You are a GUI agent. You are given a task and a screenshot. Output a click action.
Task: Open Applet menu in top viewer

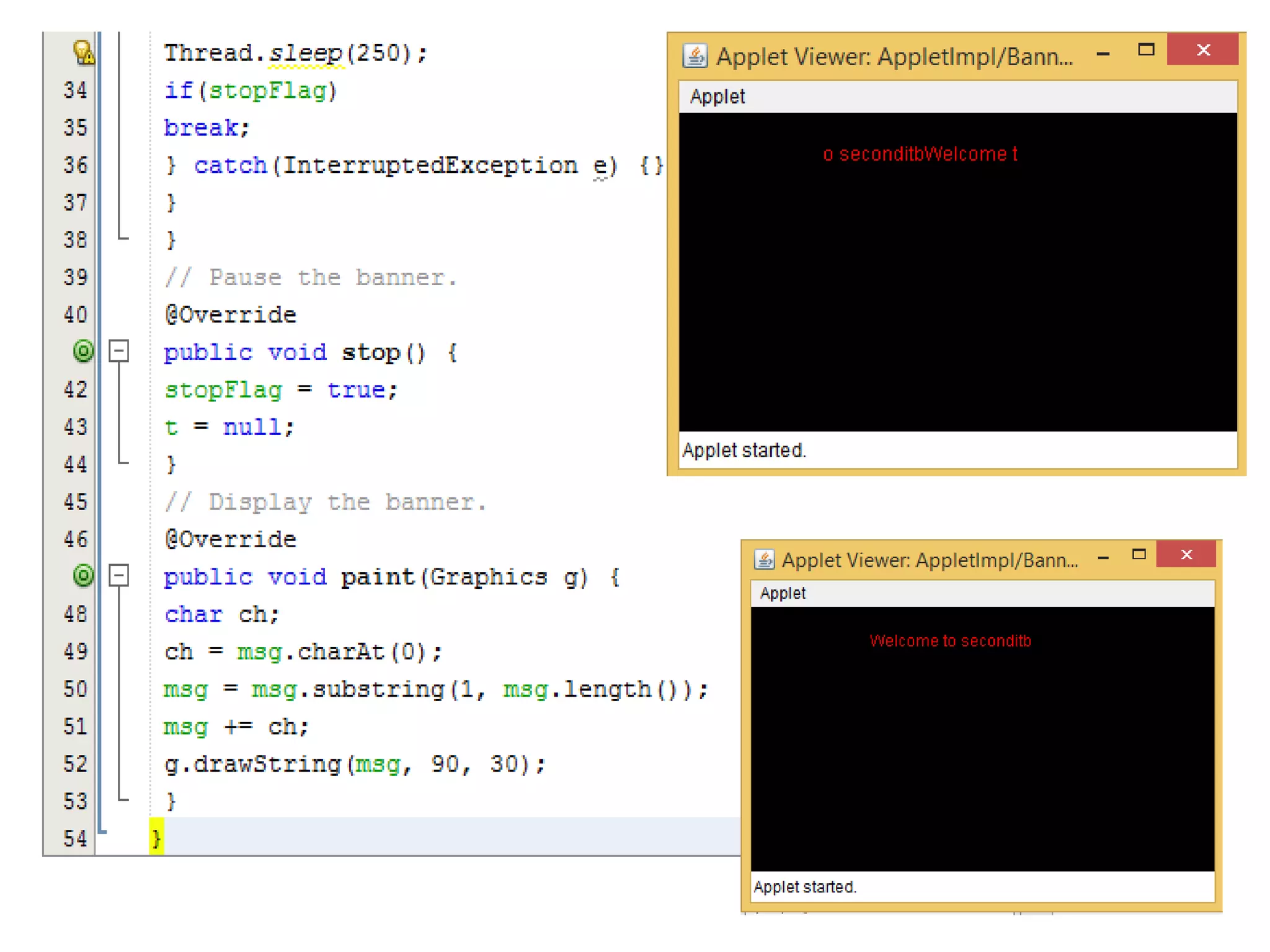click(717, 97)
